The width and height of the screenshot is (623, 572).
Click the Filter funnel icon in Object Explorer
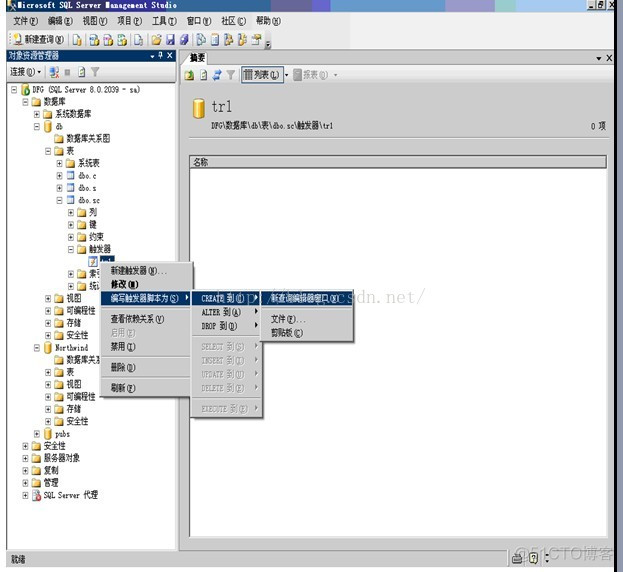[95, 72]
